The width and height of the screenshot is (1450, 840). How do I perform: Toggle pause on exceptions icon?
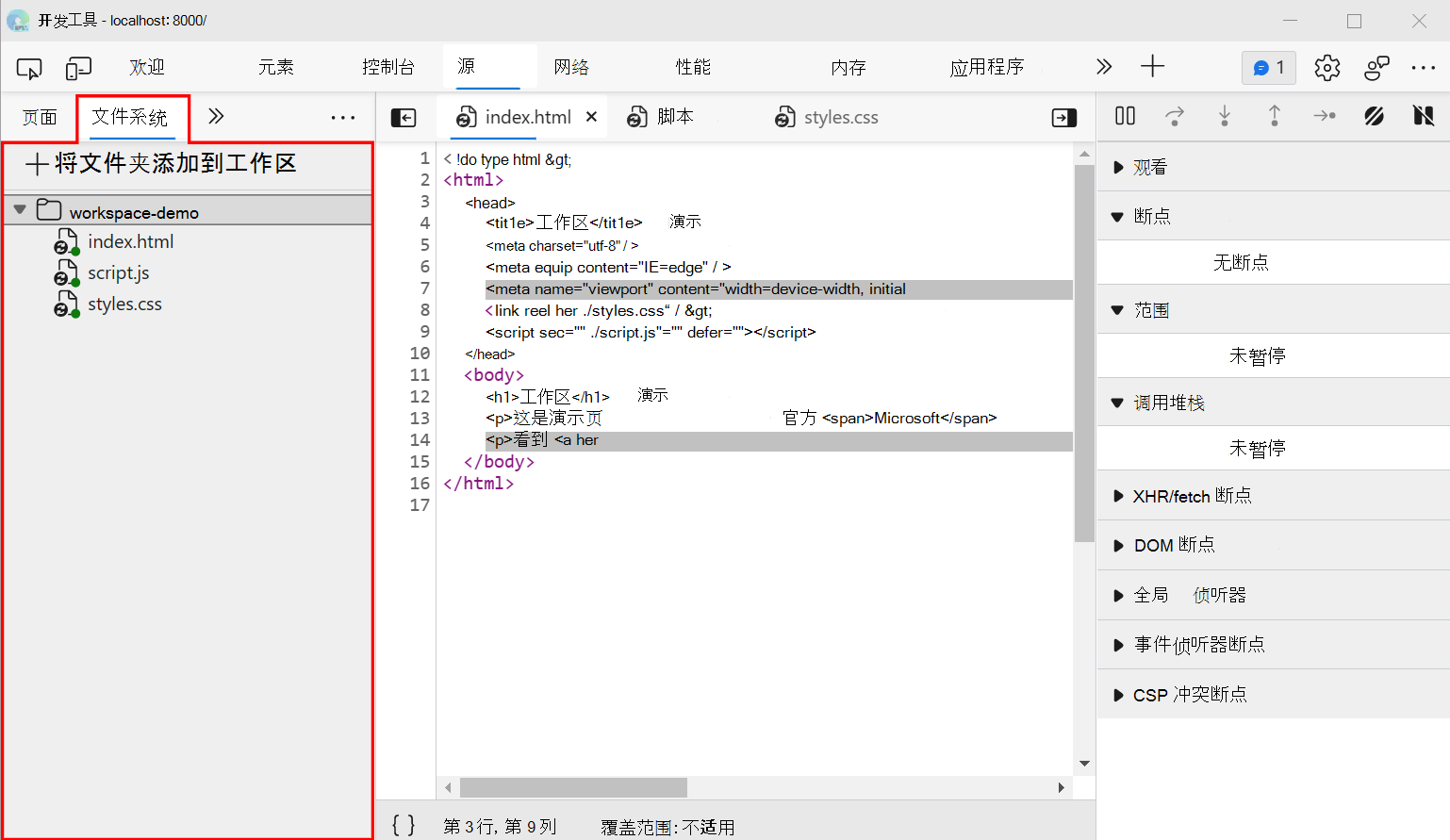(x=1424, y=116)
